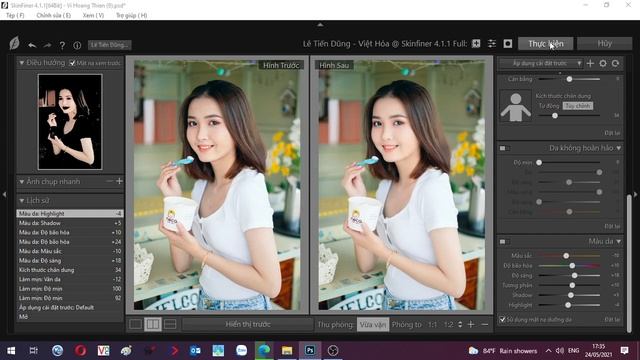Collapse the Ảnh chụp nhanh panel

point(22,182)
